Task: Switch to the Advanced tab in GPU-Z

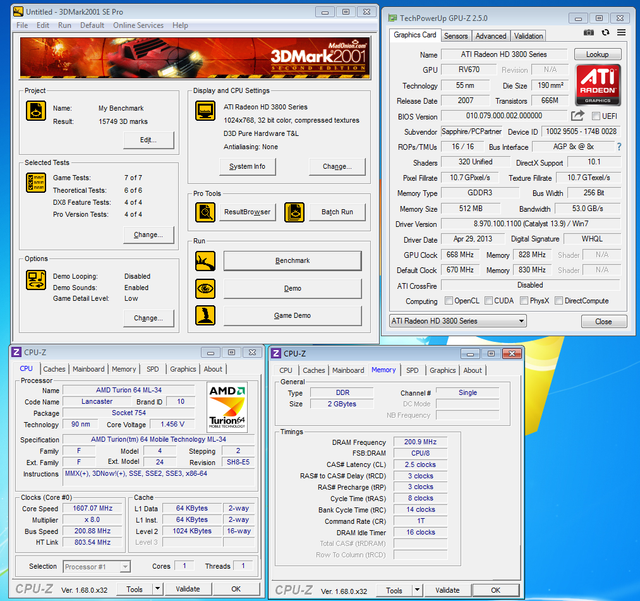Action: 491,36
